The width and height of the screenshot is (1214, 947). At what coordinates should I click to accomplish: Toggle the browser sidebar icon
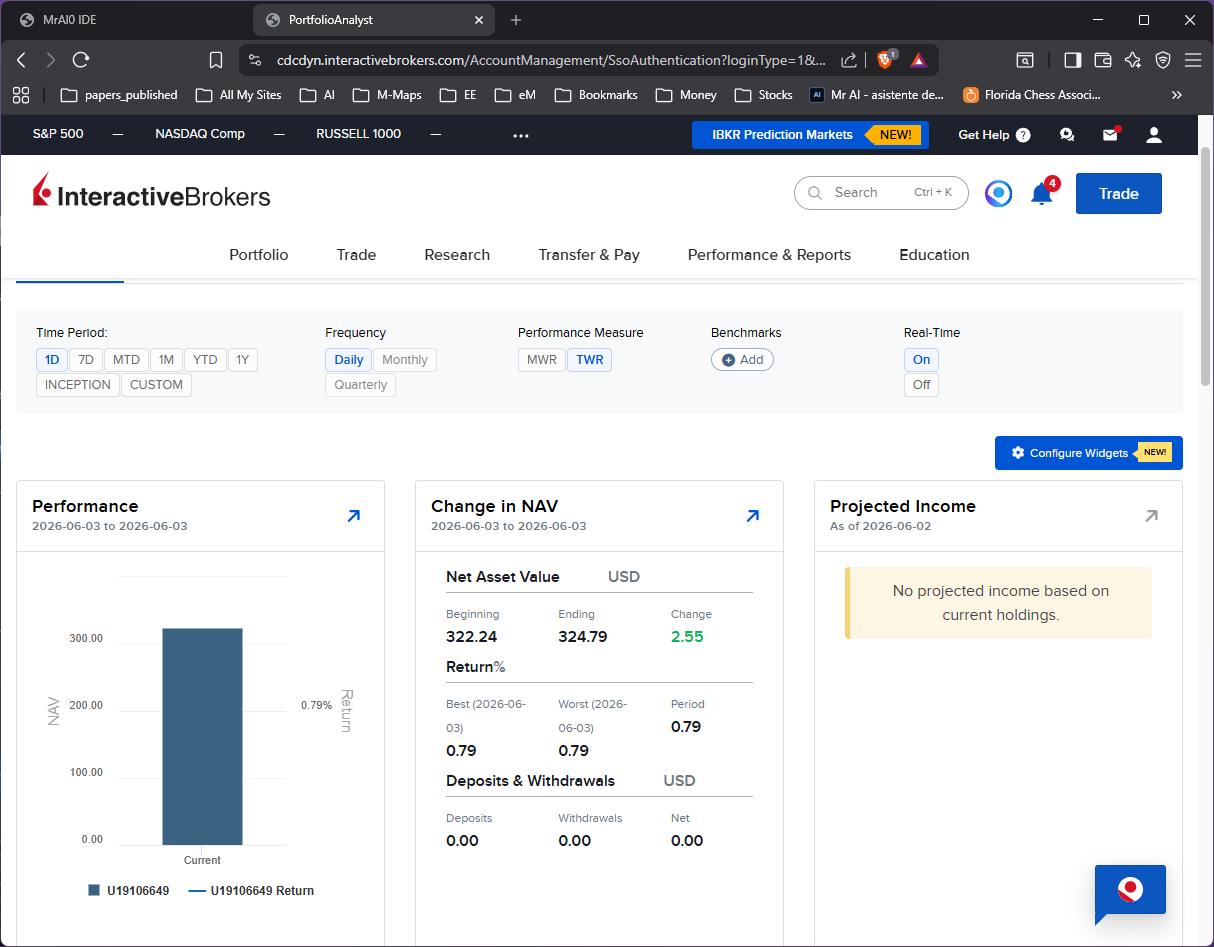pyautogui.click(x=1073, y=60)
